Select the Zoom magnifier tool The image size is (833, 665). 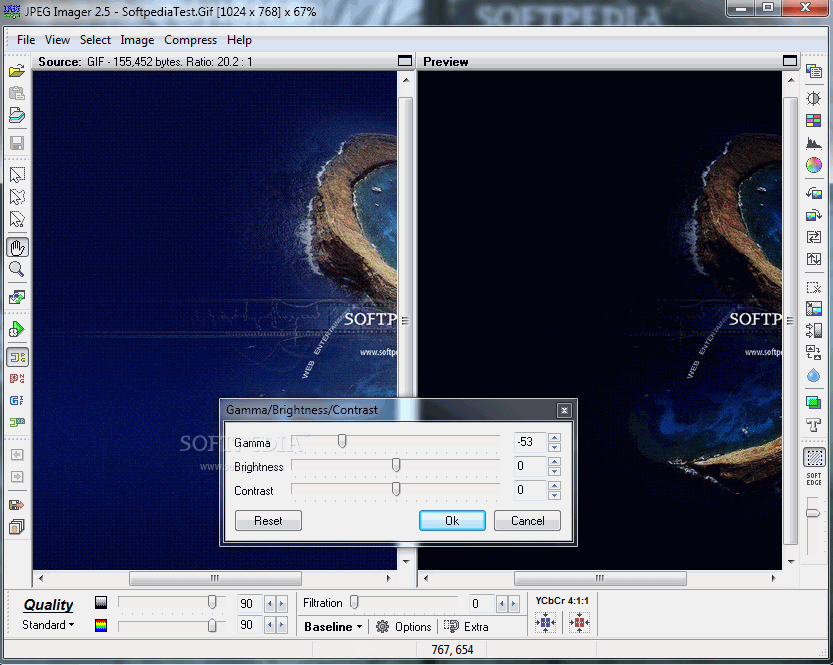17,270
